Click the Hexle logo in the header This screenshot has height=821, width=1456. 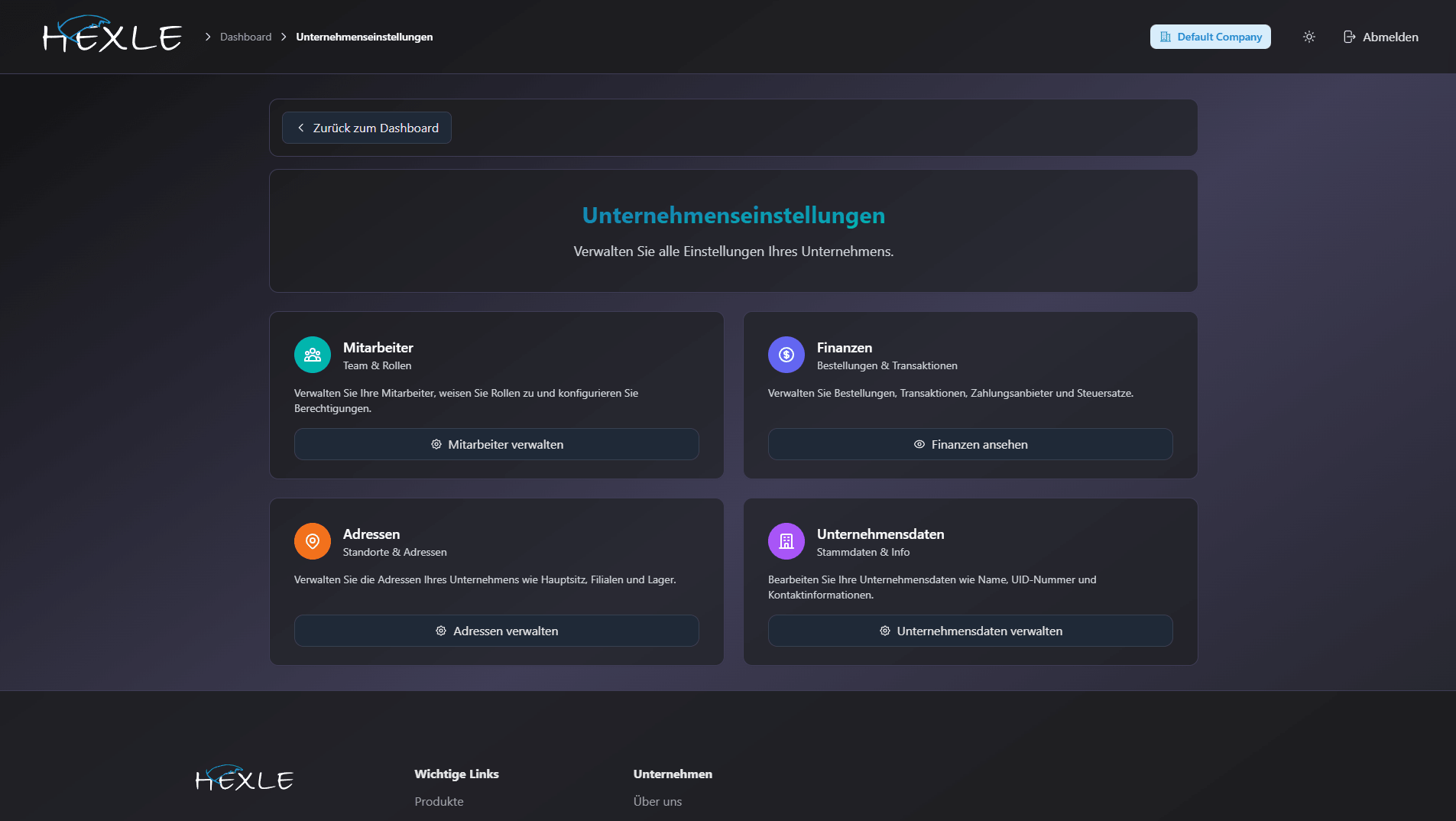click(112, 35)
